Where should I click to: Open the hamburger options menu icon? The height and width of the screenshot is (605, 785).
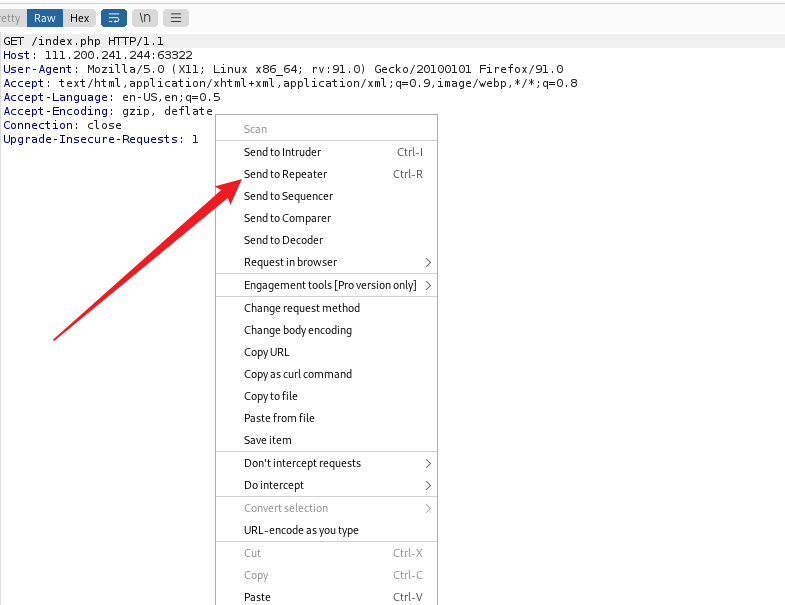[x=176, y=18]
